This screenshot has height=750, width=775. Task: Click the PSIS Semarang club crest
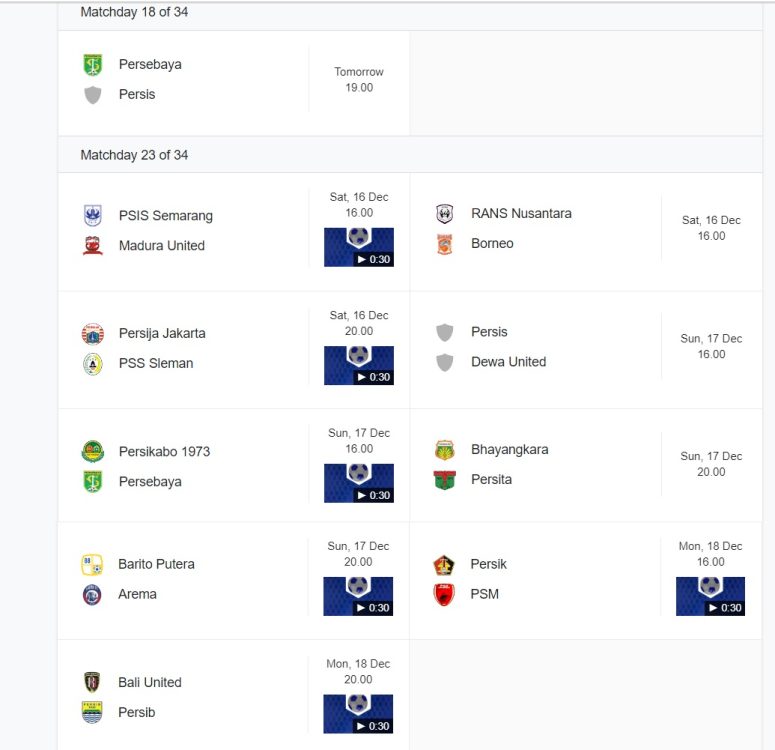click(x=92, y=216)
